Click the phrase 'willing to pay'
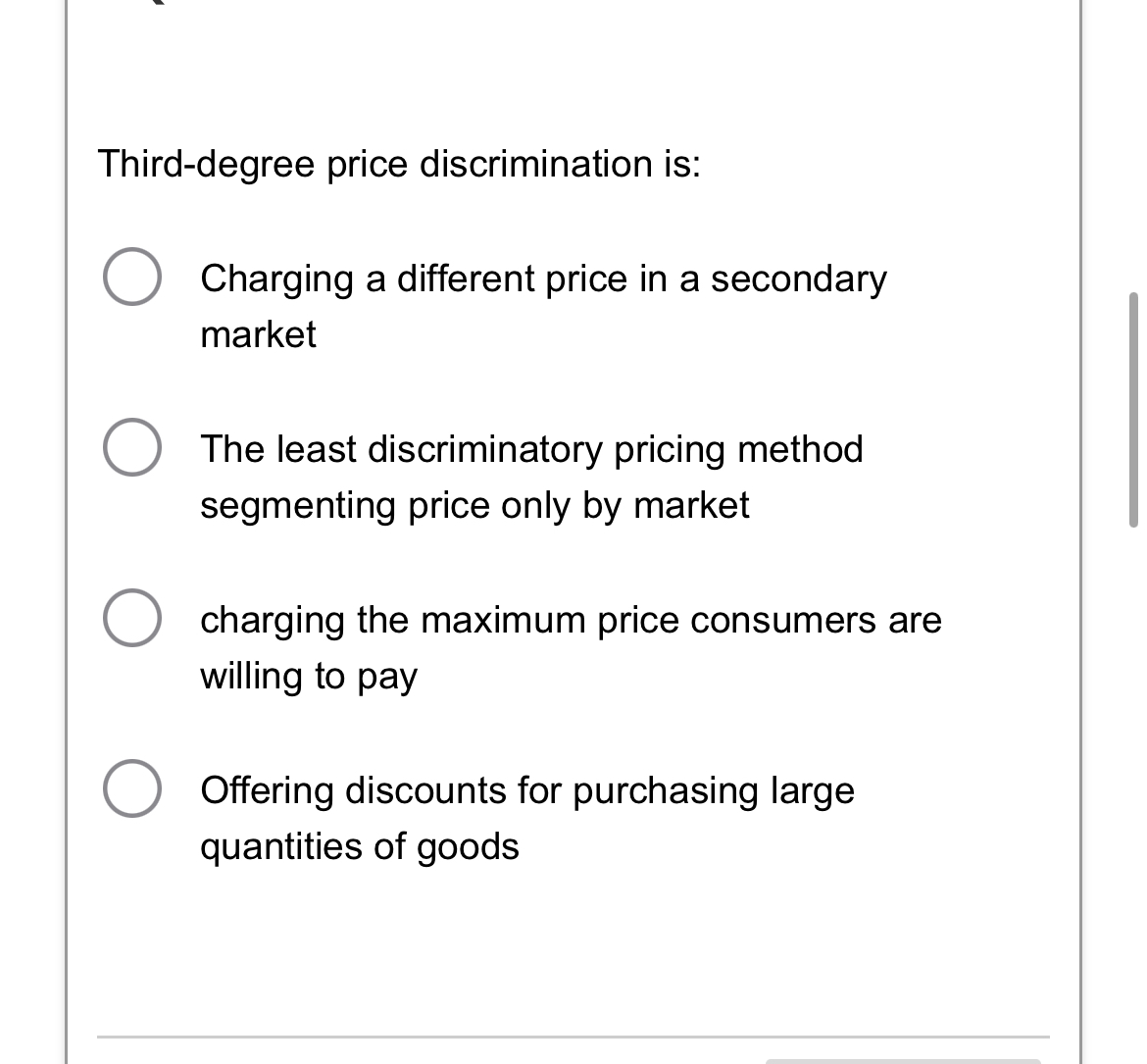Viewport: 1147px width, 1064px height. 308,676
